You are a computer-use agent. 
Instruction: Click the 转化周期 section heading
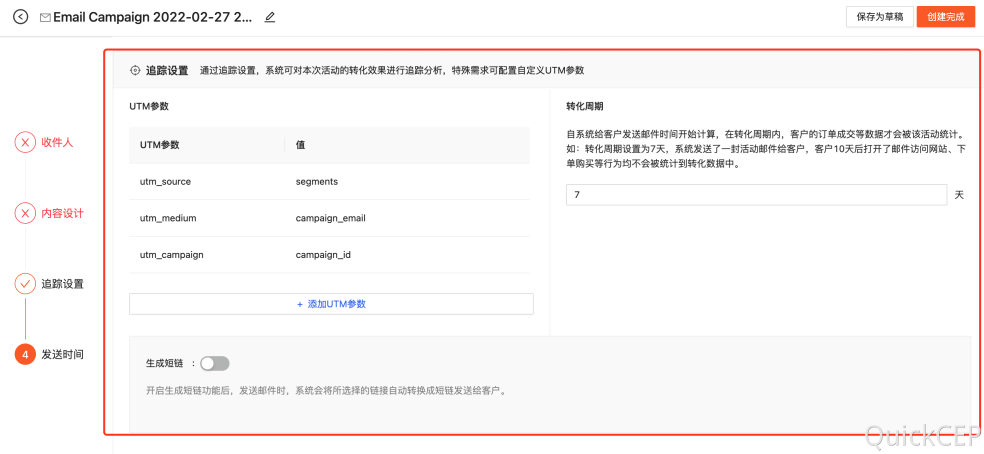(585, 106)
